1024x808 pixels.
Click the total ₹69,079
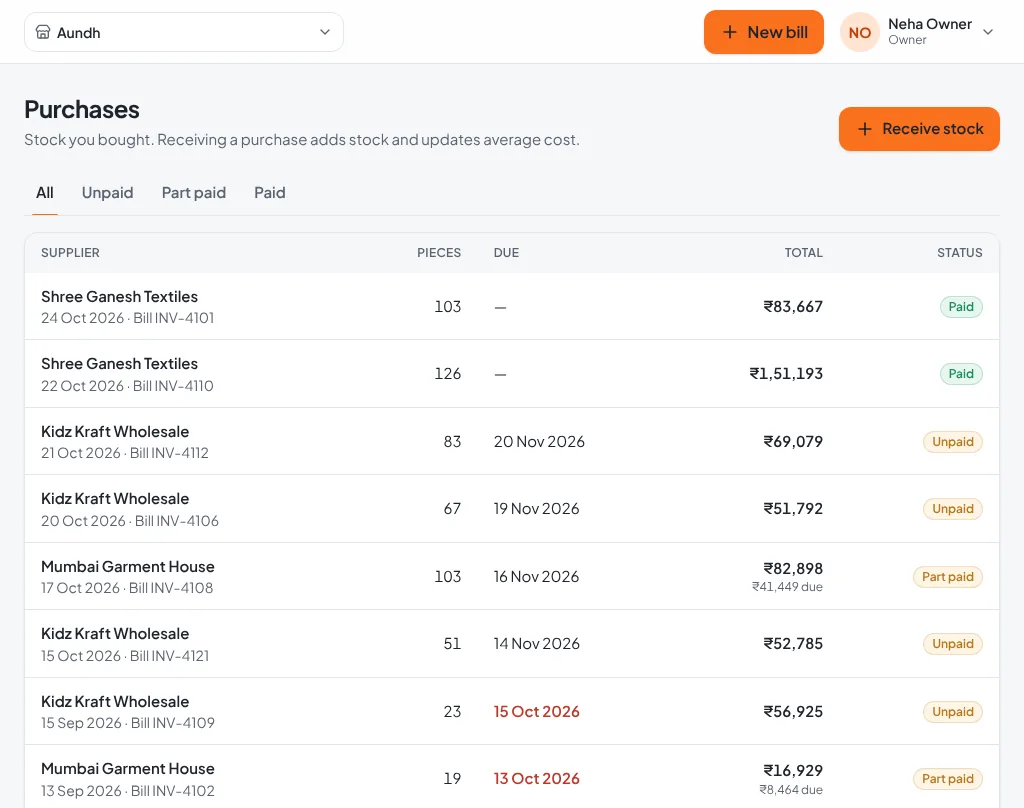[x=793, y=442]
